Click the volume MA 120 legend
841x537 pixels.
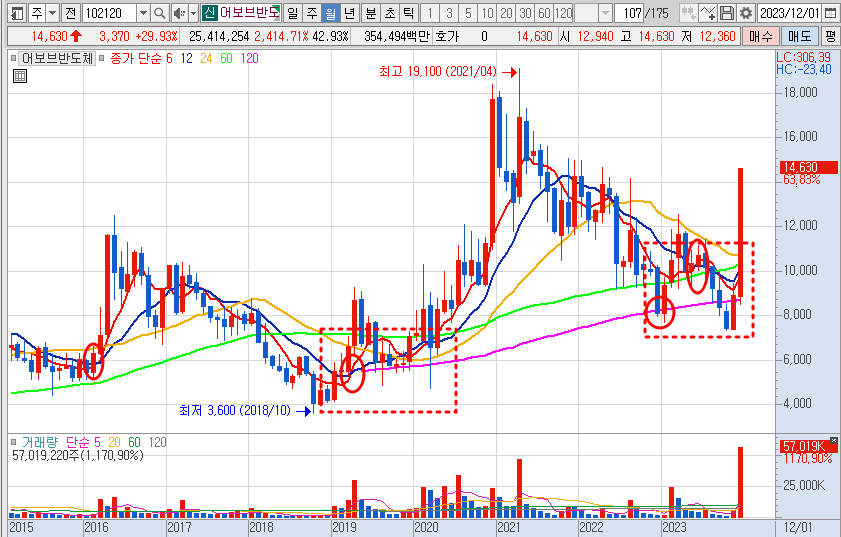tap(158, 442)
